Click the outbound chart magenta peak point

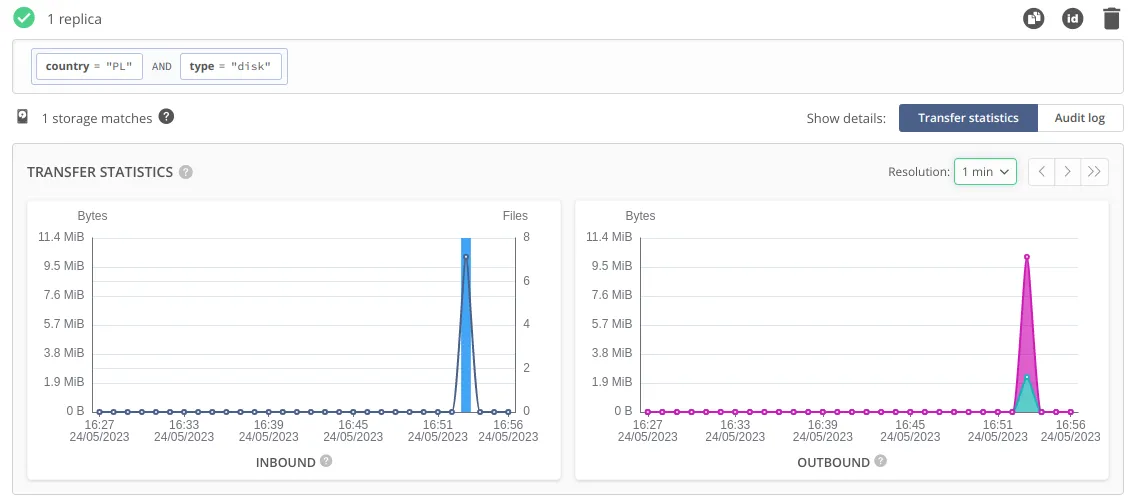(1026, 257)
